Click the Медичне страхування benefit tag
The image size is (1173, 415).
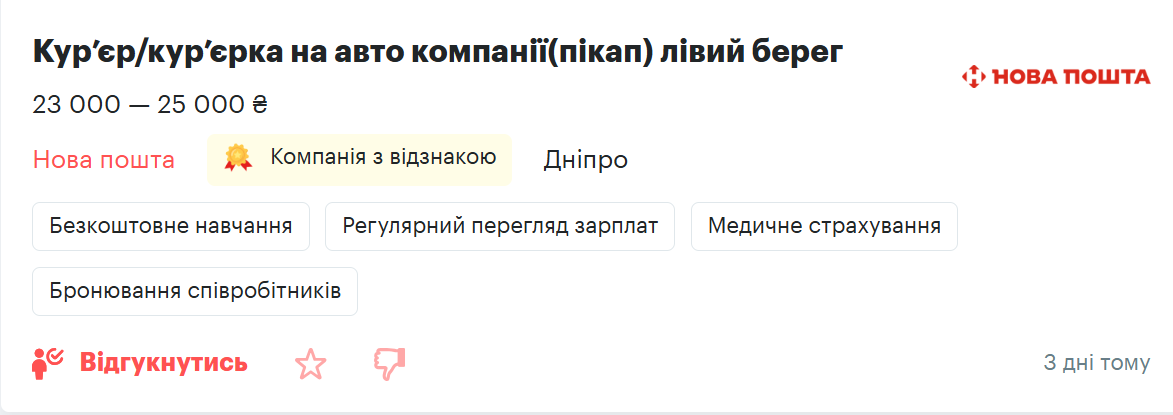824,226
